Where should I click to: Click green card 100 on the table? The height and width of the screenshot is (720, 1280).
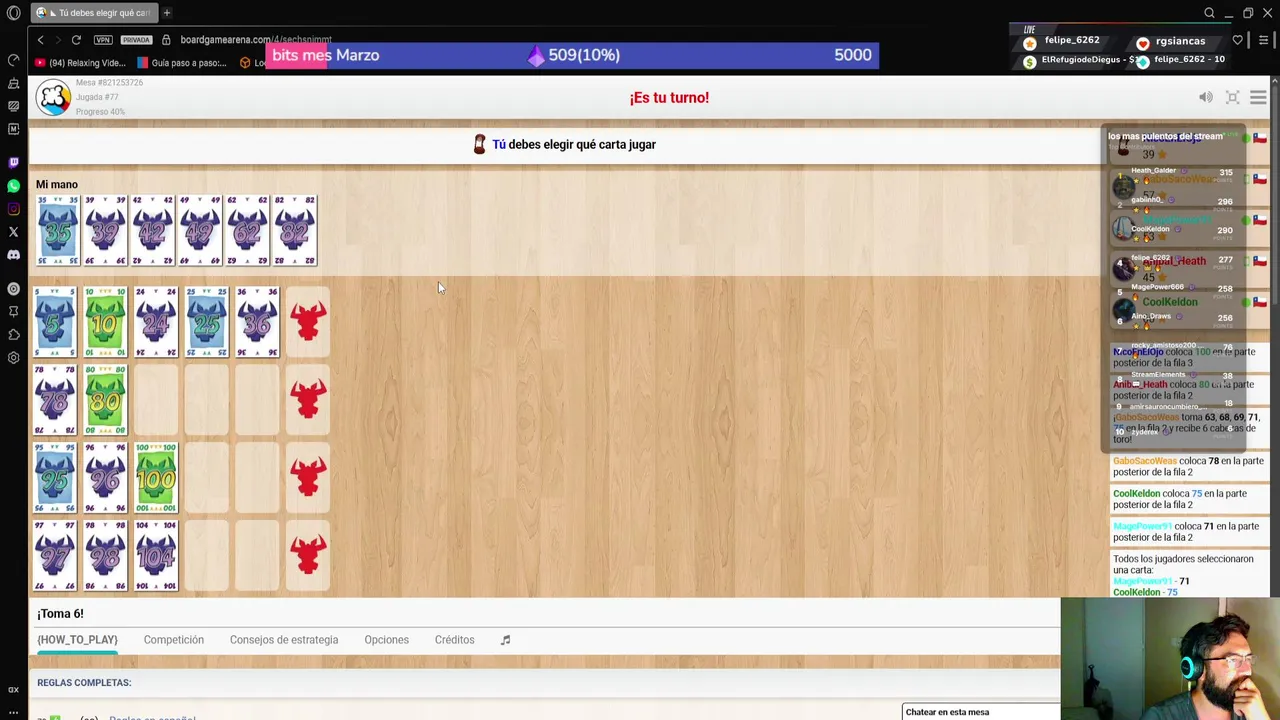pos(156,478)
